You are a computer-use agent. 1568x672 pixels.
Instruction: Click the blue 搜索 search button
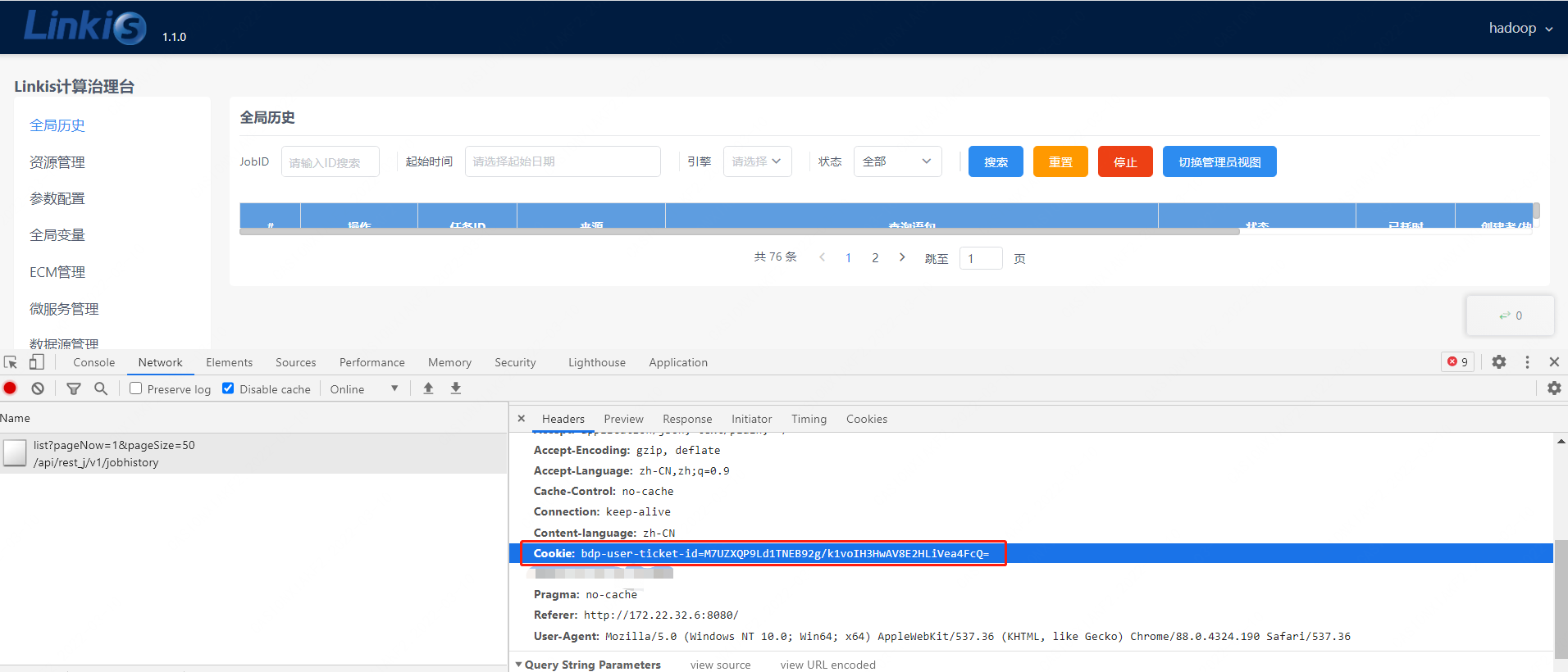point(996,161)
